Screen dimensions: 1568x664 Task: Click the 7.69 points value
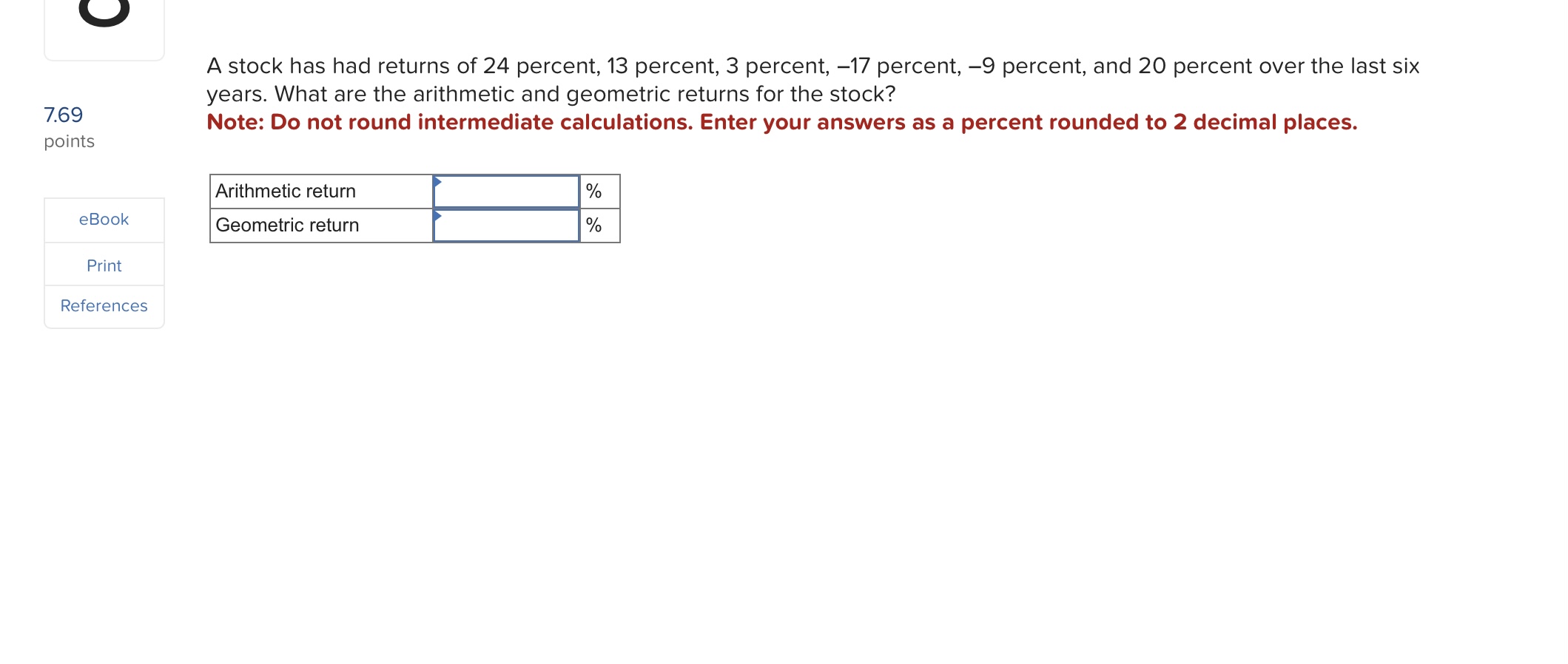(63, 115)
